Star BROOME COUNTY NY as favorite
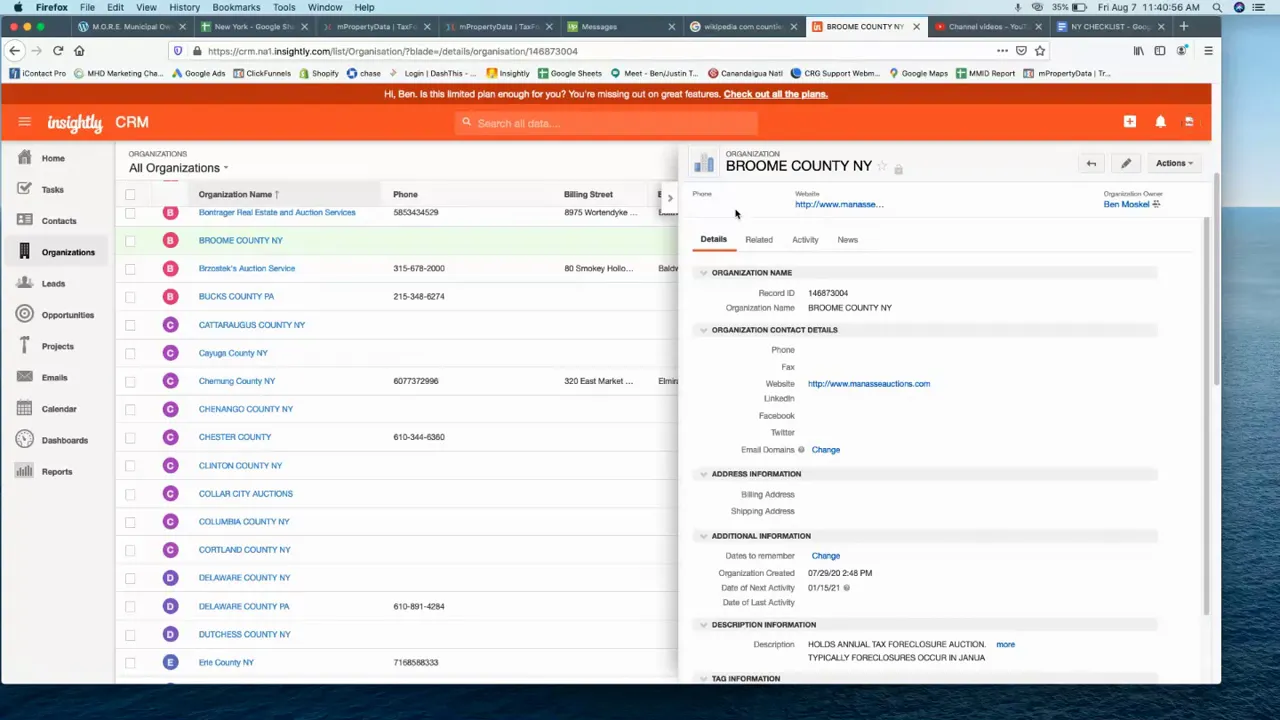Screen dimensions: 1280x720 [x=882, y=167]
